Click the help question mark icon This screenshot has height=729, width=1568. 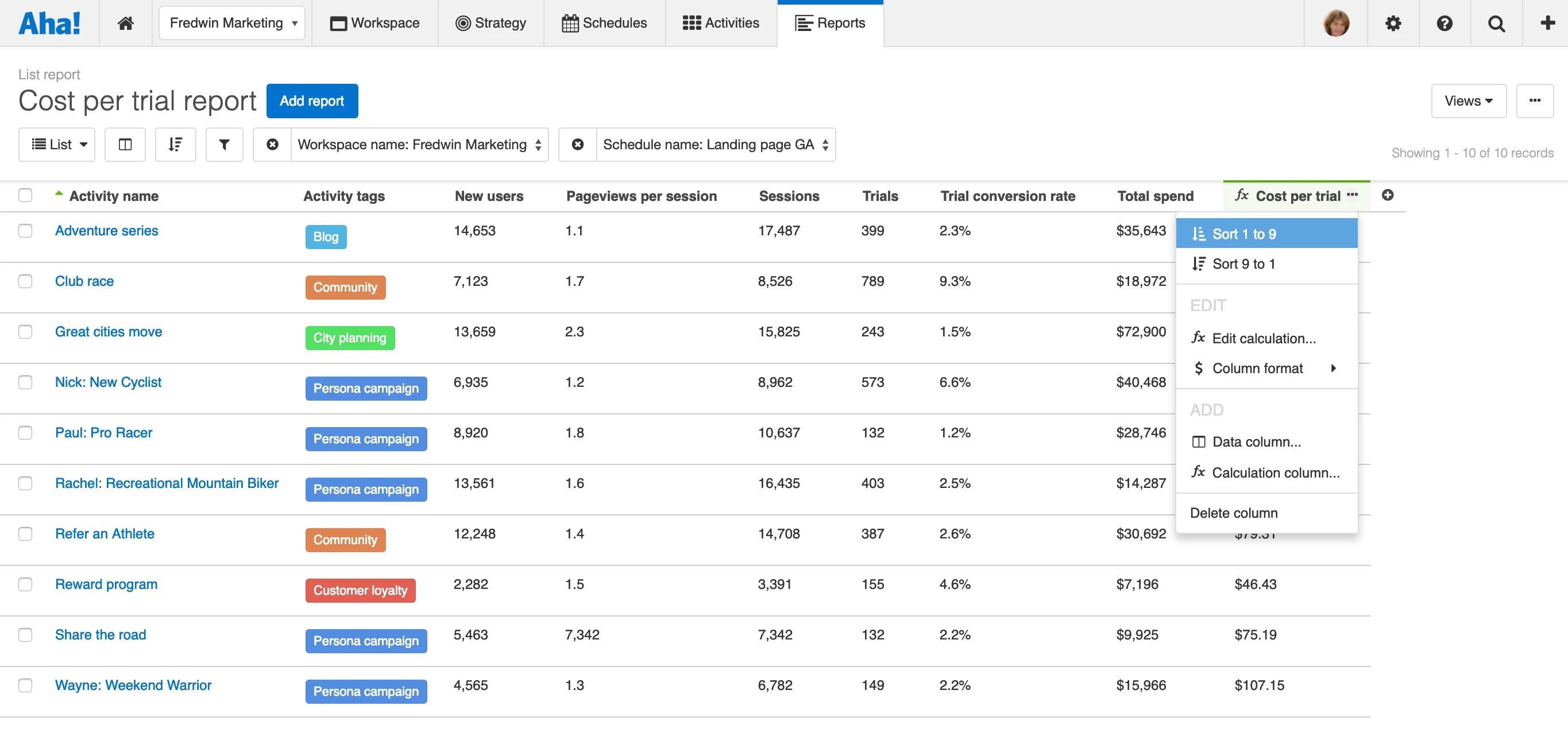pos(1444,23)
